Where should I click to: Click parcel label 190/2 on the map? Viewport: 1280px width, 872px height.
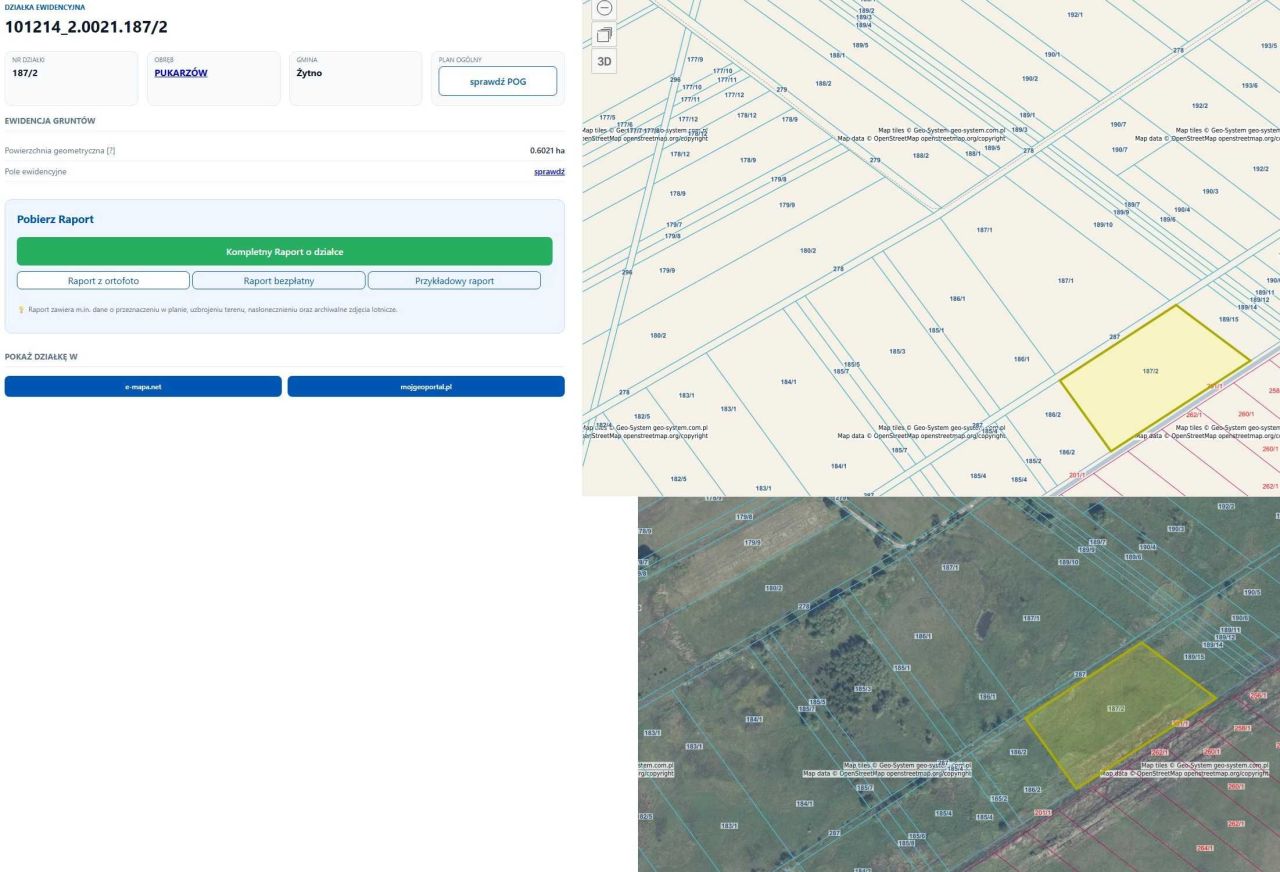coord(1029,78)
